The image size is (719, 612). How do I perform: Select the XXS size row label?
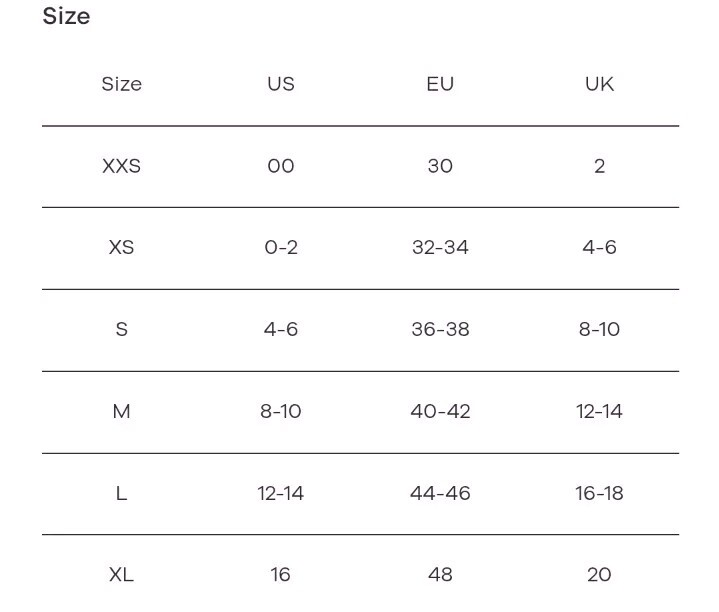[122, 166]
